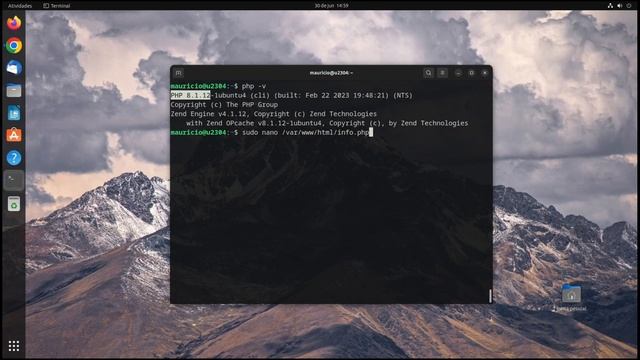
Task: Close the terminal window
Action: (x=485, y=73)
